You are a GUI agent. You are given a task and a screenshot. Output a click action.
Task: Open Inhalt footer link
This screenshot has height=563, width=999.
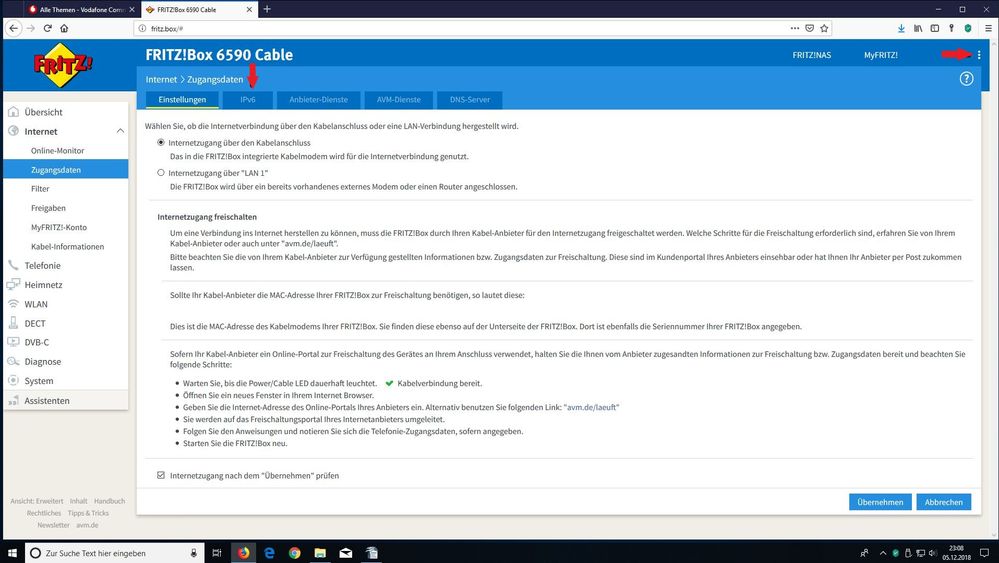[78, 501]
